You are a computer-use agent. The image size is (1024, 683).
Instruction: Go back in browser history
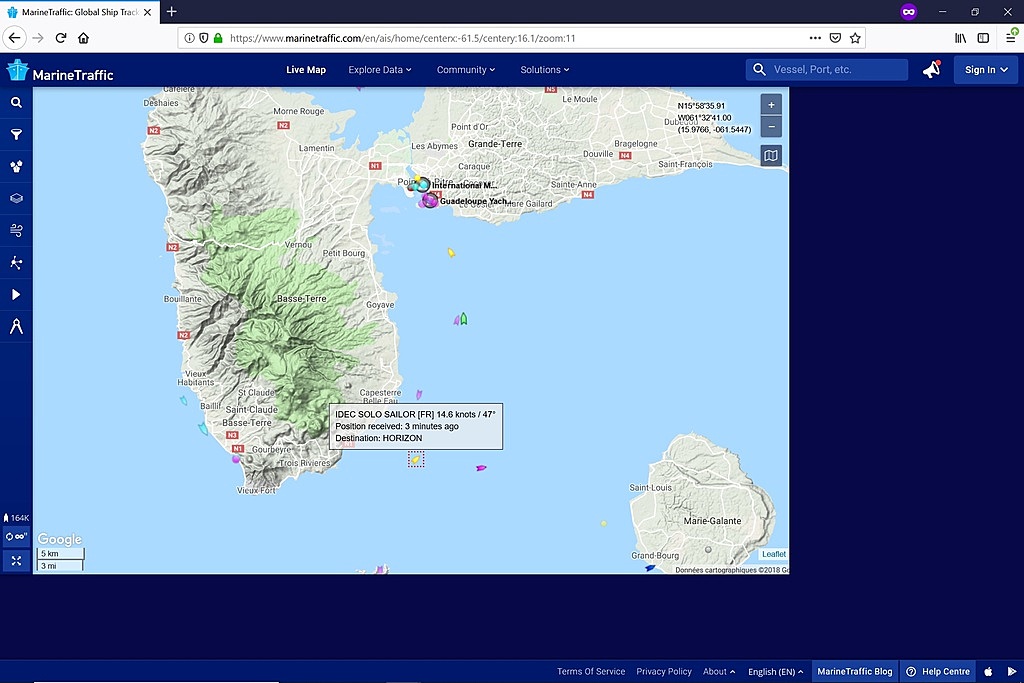coord(14,38)
